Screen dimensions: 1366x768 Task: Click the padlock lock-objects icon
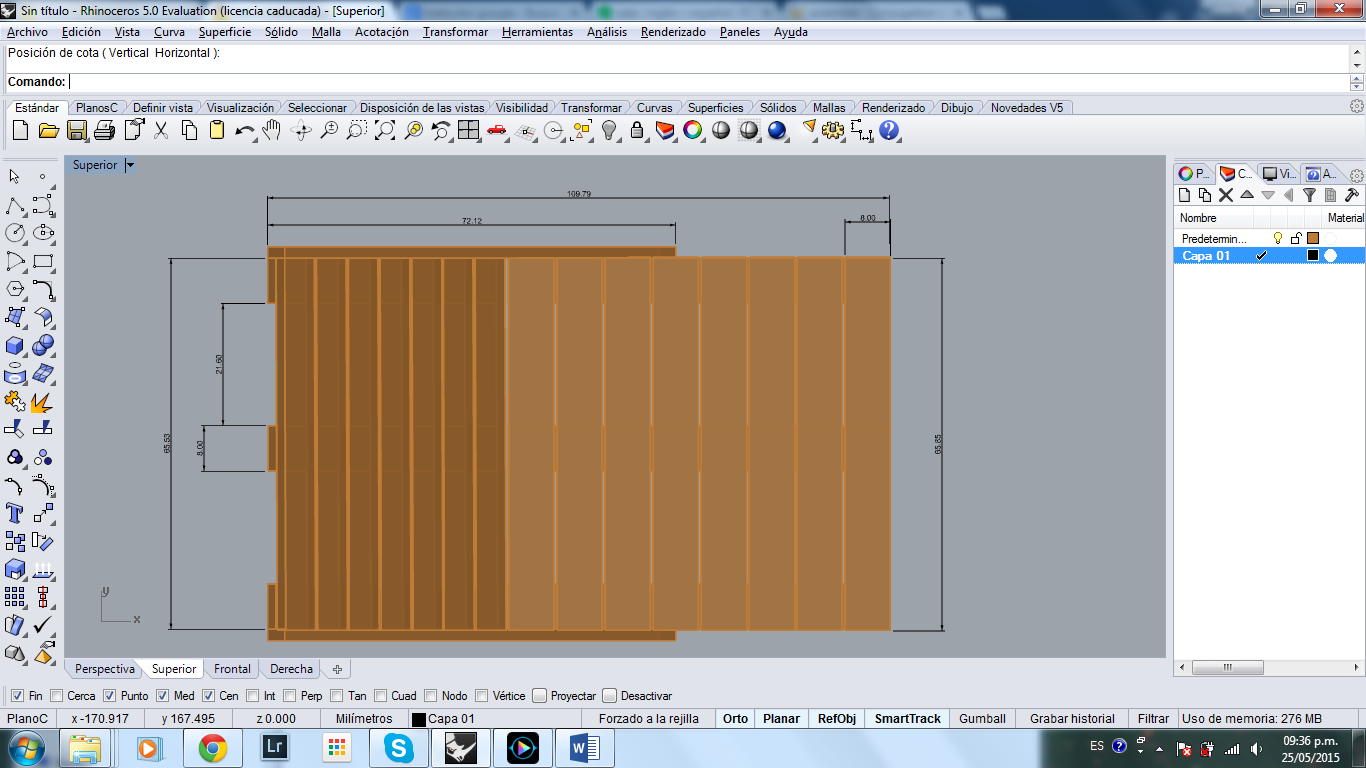click(x=637, y=130)
